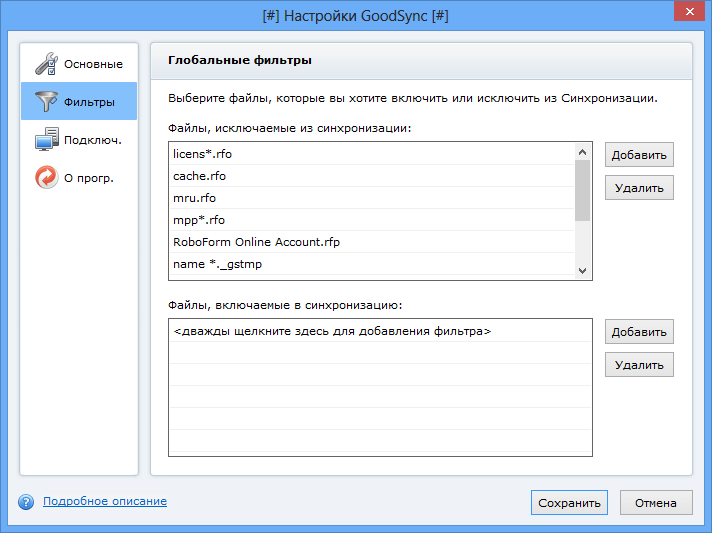Click Добавить for excluded files
712x533 pixels.
639,155
